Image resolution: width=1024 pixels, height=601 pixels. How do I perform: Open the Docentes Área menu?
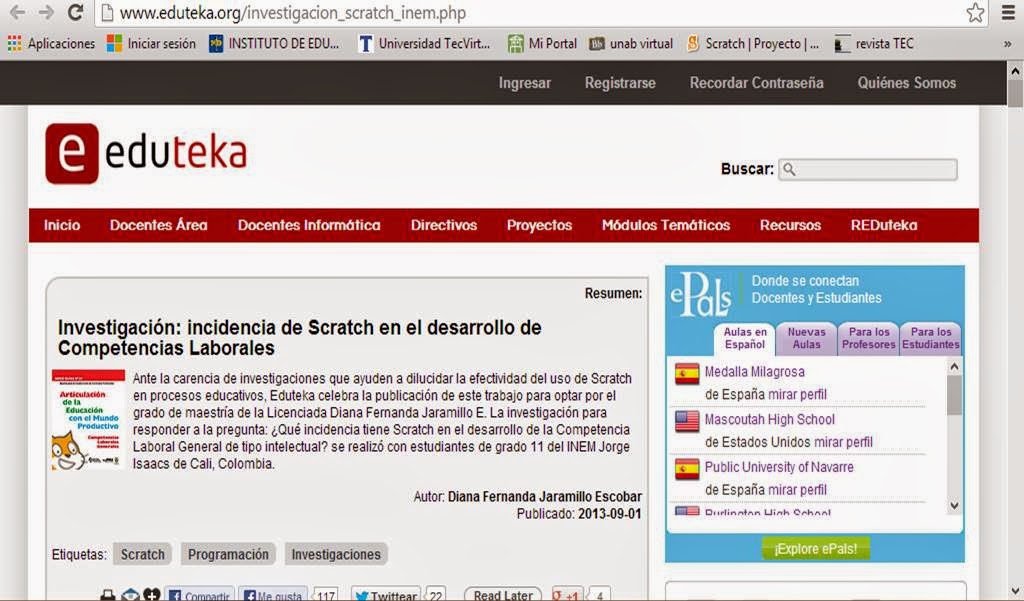(x=159, y=225)
